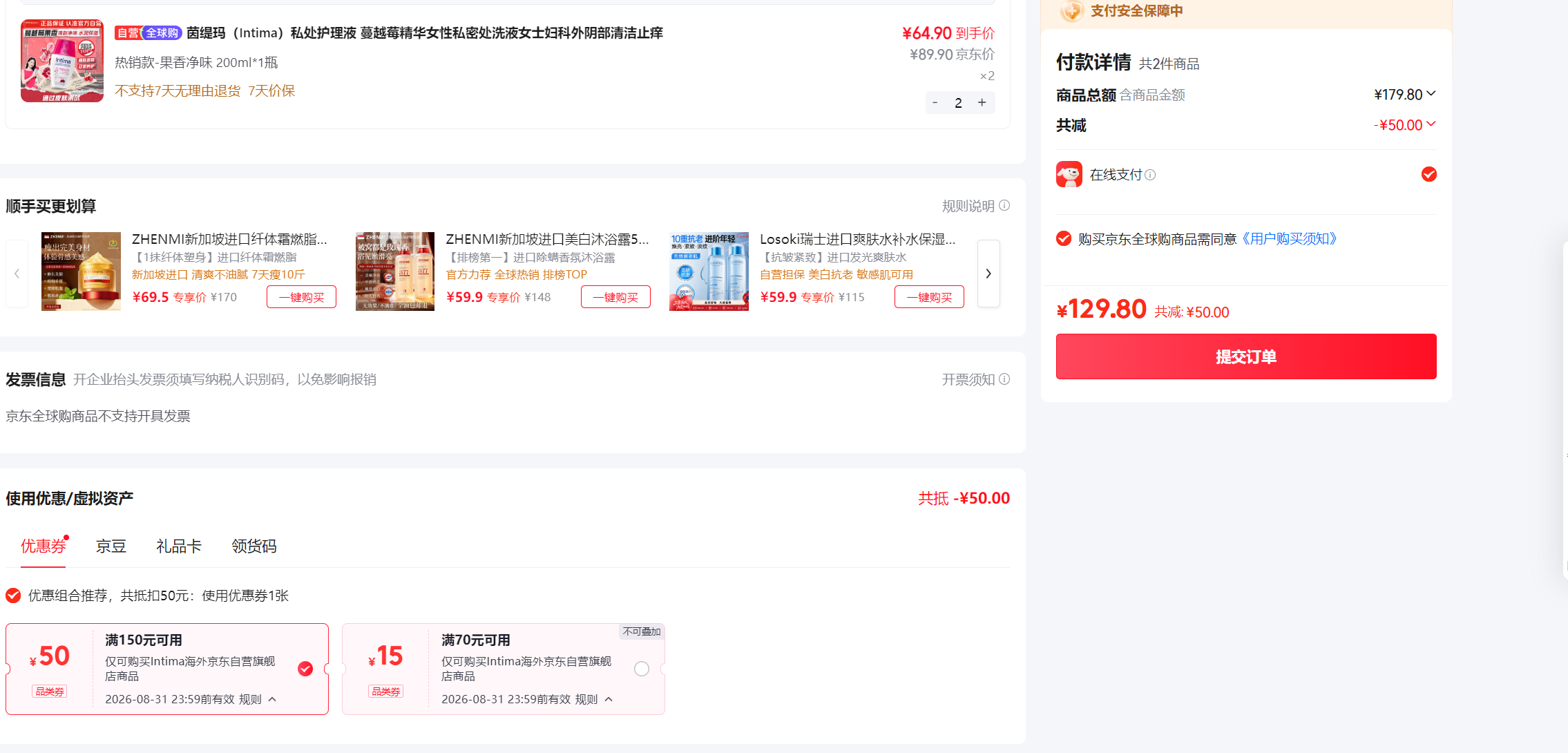
Task: Click the 品类券 tag on ¥15 coupon
Action: [x=386, y=691]
